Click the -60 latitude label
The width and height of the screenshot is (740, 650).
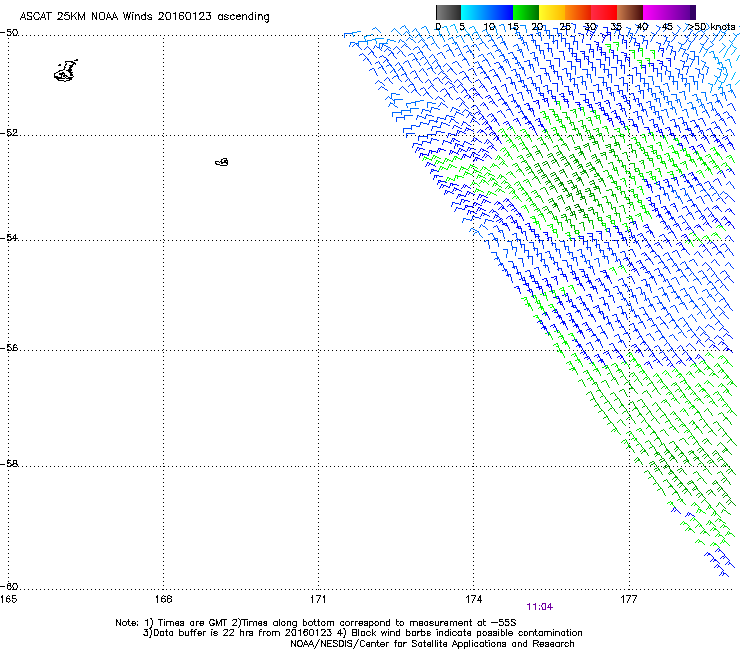click(9, 586)
